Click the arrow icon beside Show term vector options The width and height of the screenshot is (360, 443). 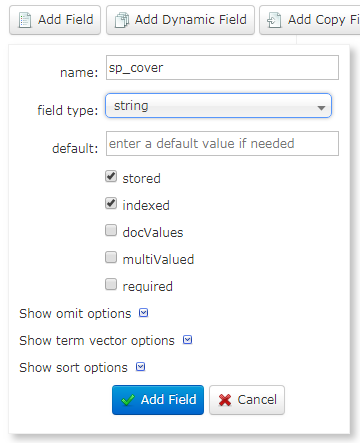coord(188,340)
